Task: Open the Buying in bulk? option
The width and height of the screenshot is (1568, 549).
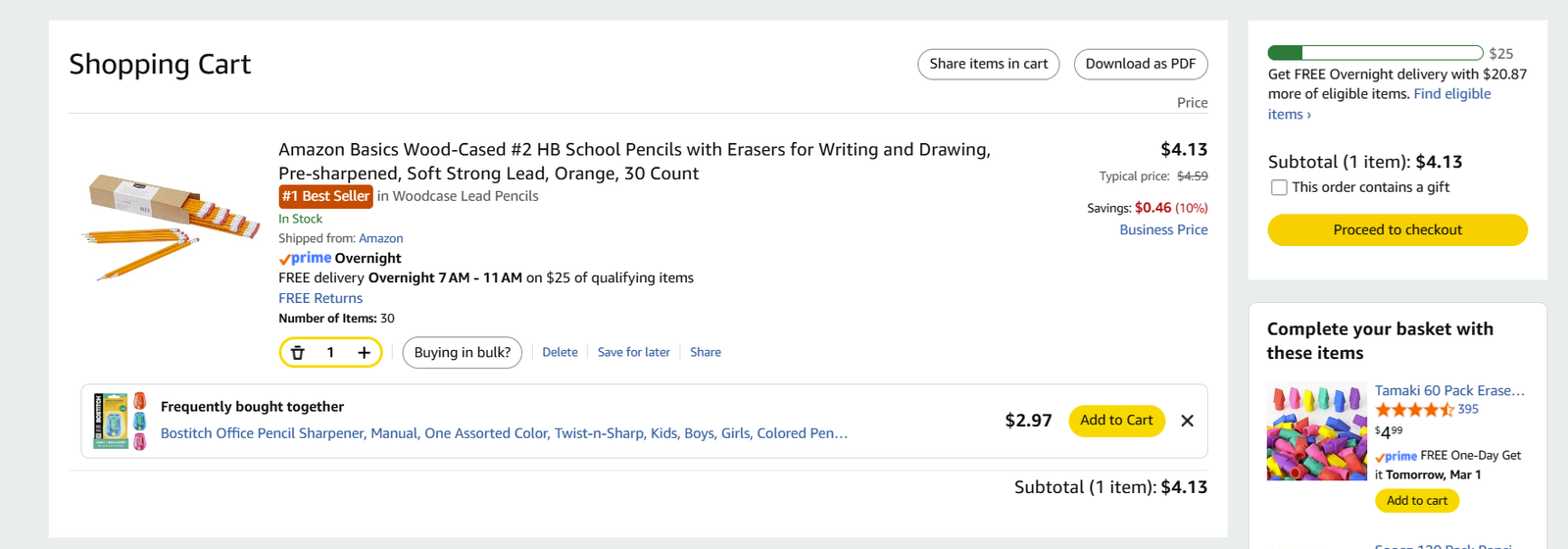Action: tap(462, 353)
